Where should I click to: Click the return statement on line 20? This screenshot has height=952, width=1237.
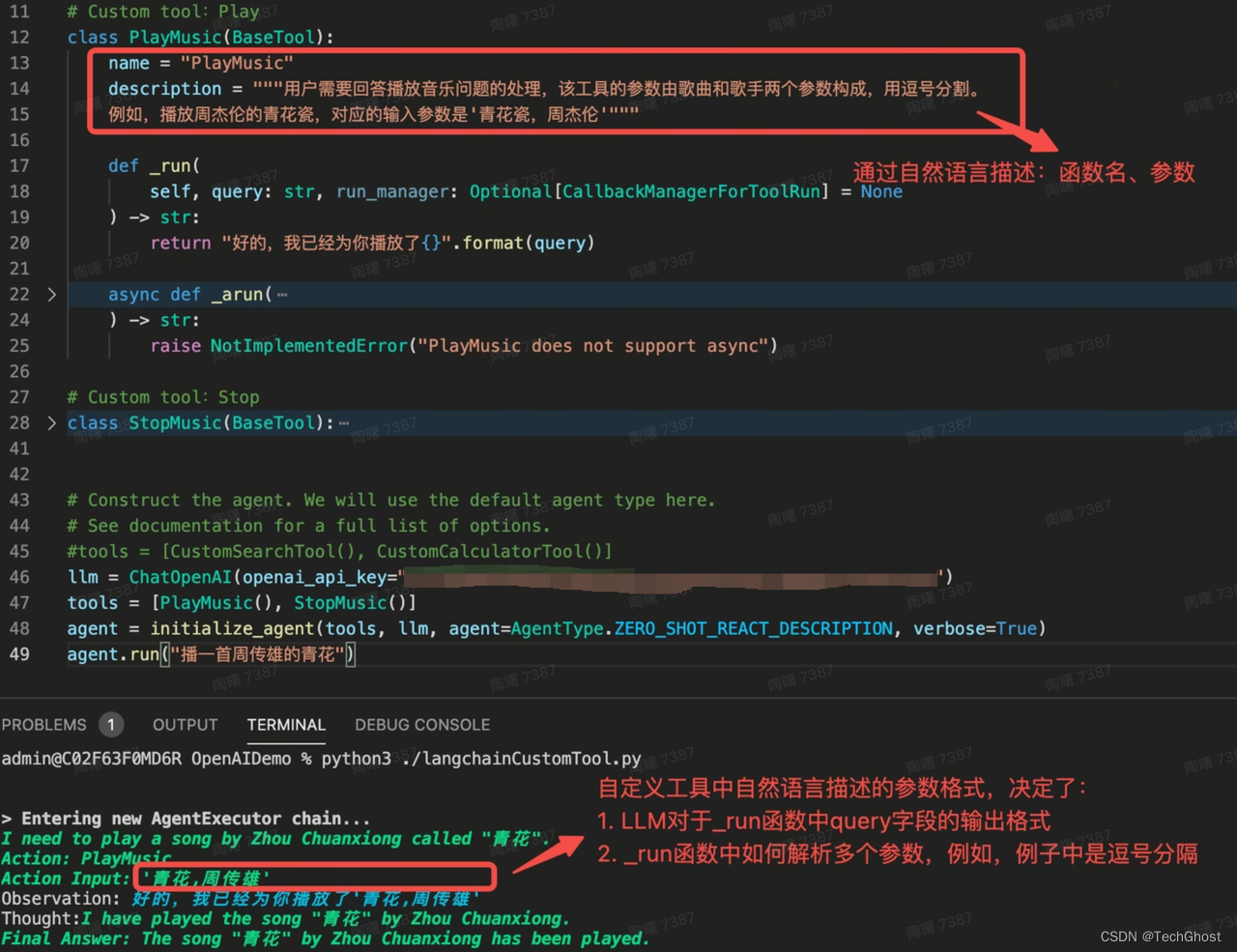tap(372, 244)
